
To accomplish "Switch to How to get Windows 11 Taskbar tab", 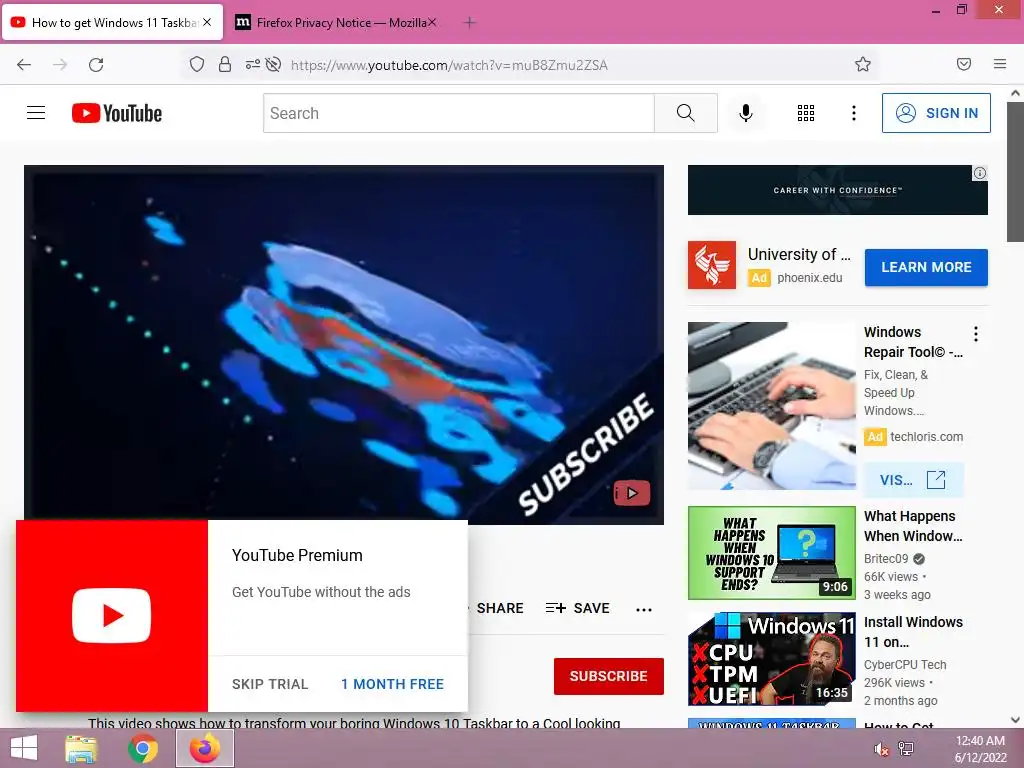I will pyautogui.click(x=113, y=22).
